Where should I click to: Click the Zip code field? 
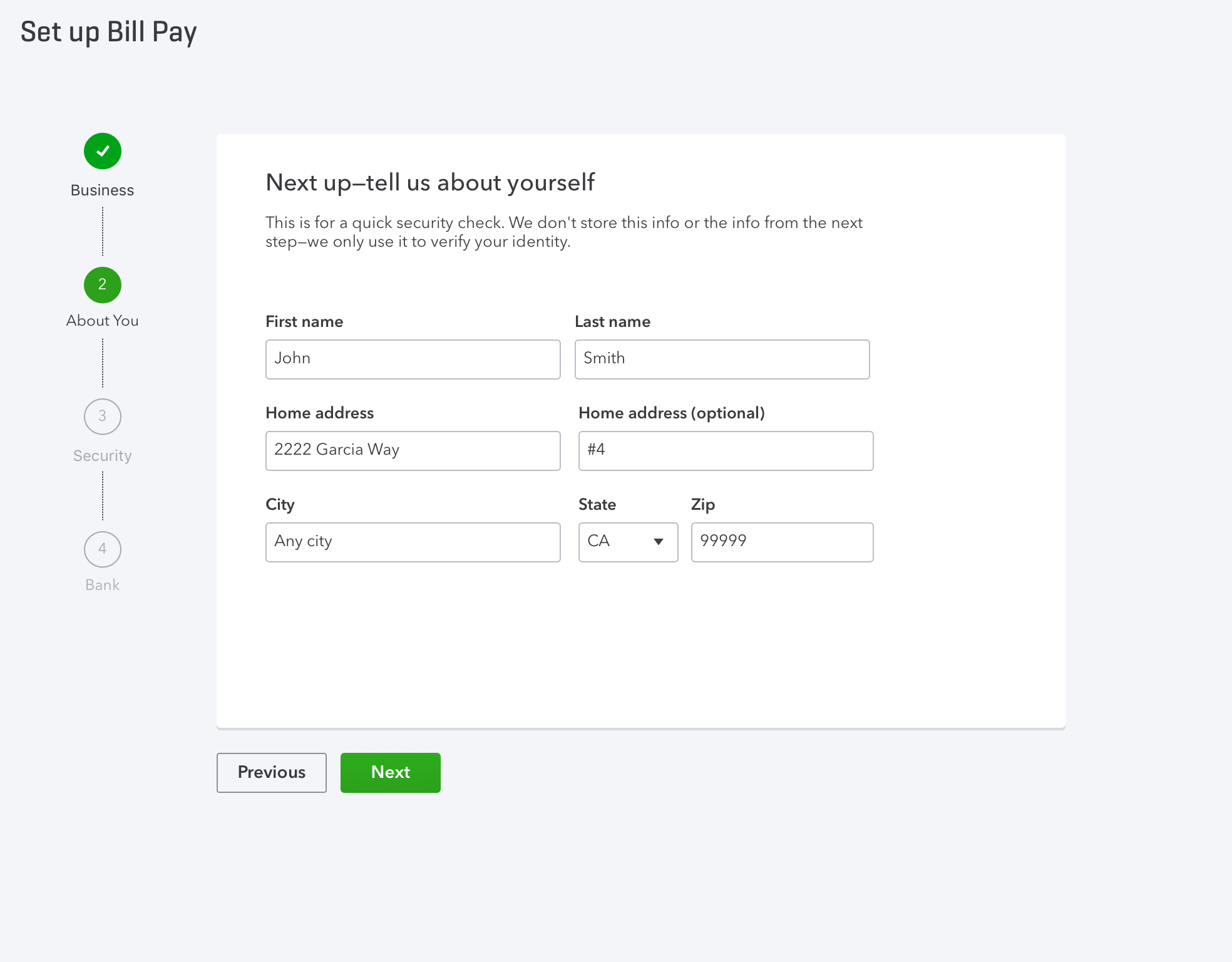pos(783,542)
